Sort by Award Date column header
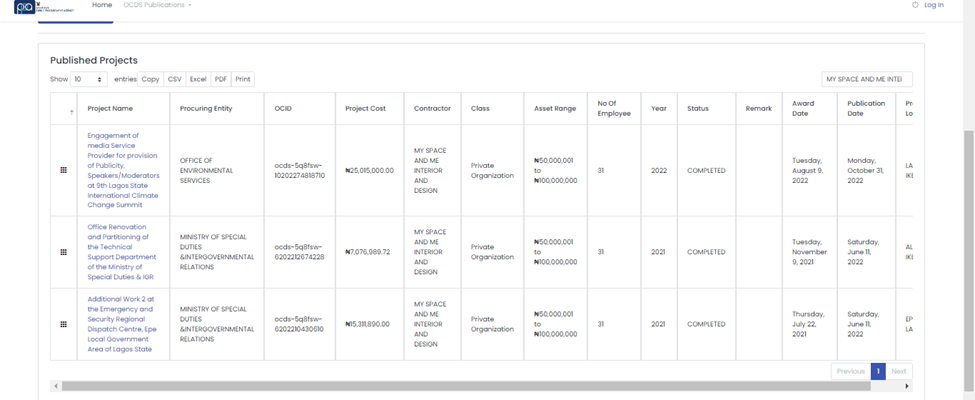 pos(810,108)
